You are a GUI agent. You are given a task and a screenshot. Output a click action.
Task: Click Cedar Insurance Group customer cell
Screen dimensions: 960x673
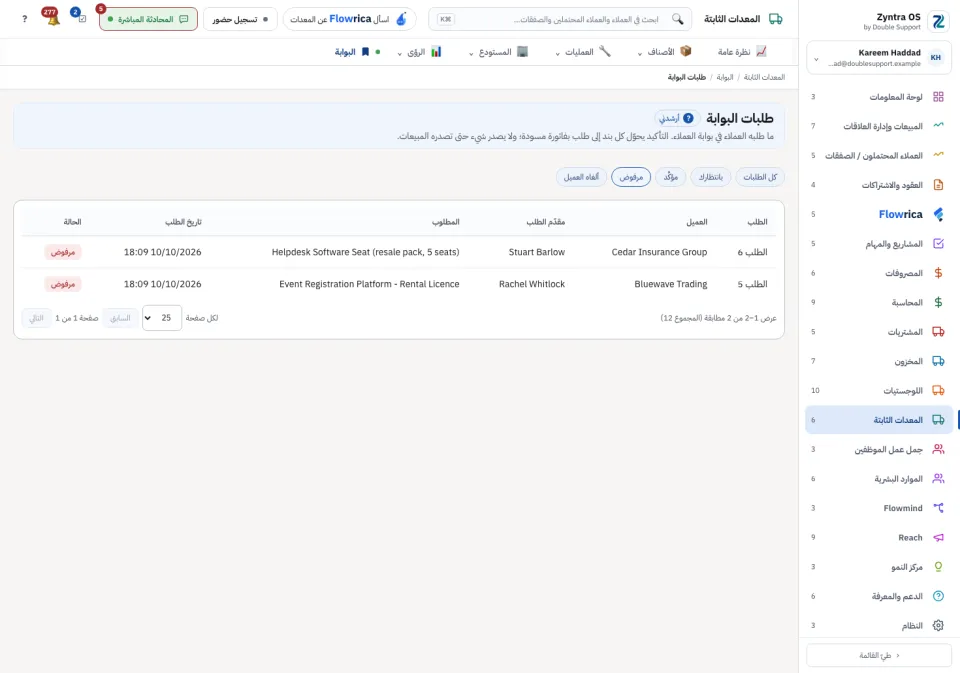(x=659, y=252)
